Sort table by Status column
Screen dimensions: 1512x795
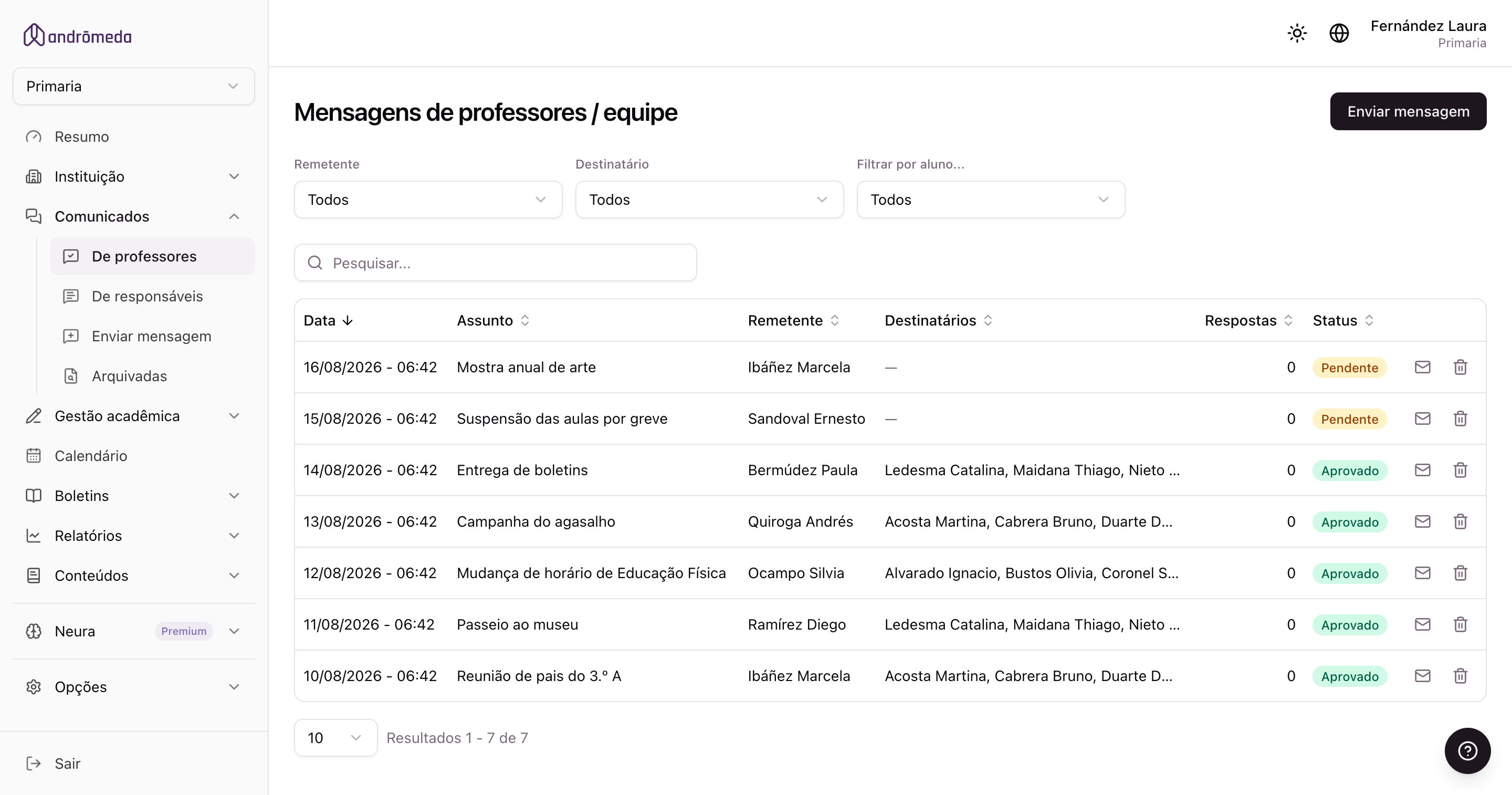[1343, 321]
